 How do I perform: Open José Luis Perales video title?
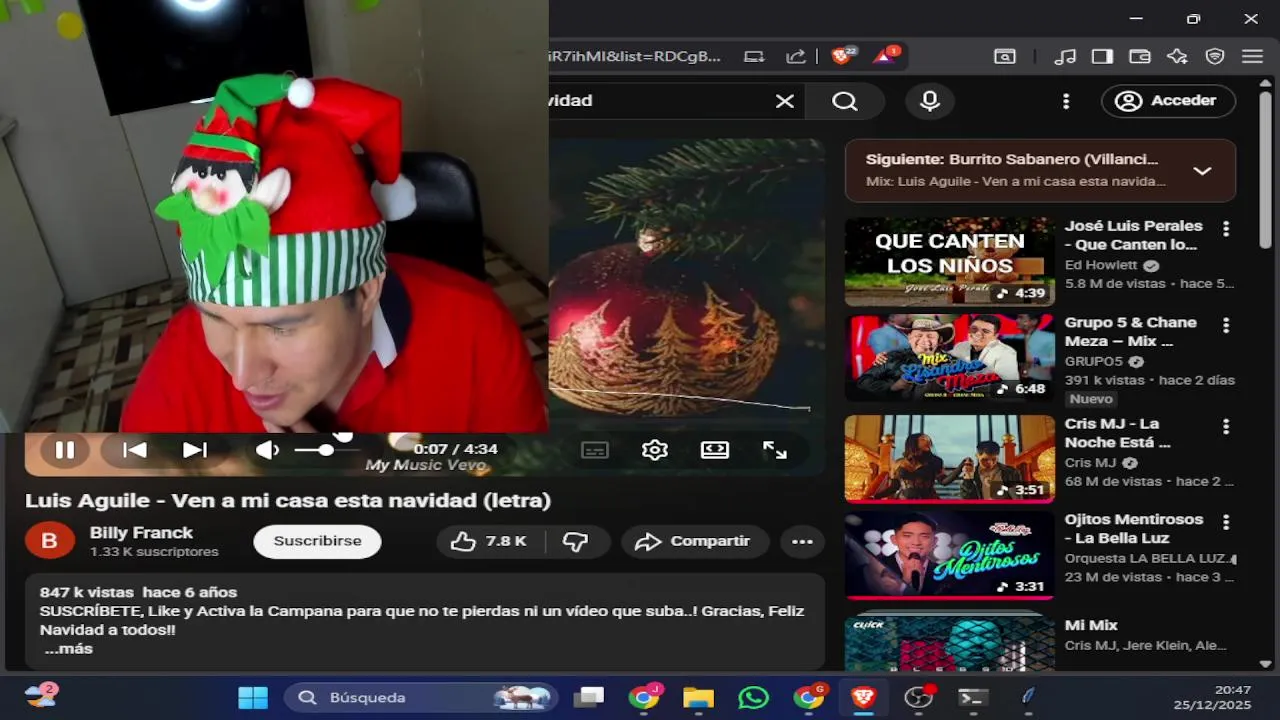1134,235
